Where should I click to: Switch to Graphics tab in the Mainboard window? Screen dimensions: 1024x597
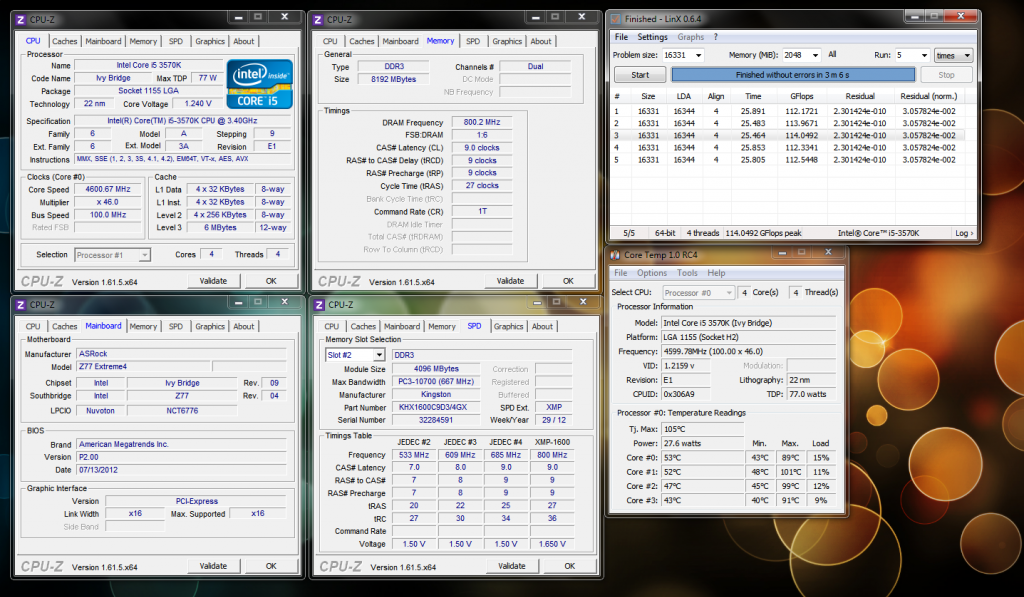click(x=210, y=326)
